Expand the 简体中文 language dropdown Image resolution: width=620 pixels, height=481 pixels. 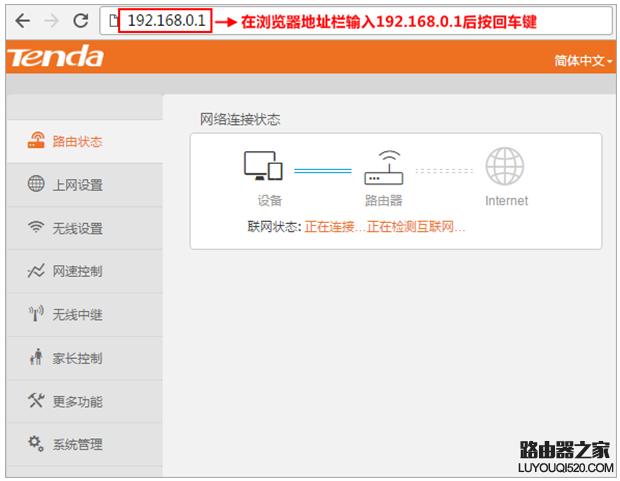tap(583, 61)
